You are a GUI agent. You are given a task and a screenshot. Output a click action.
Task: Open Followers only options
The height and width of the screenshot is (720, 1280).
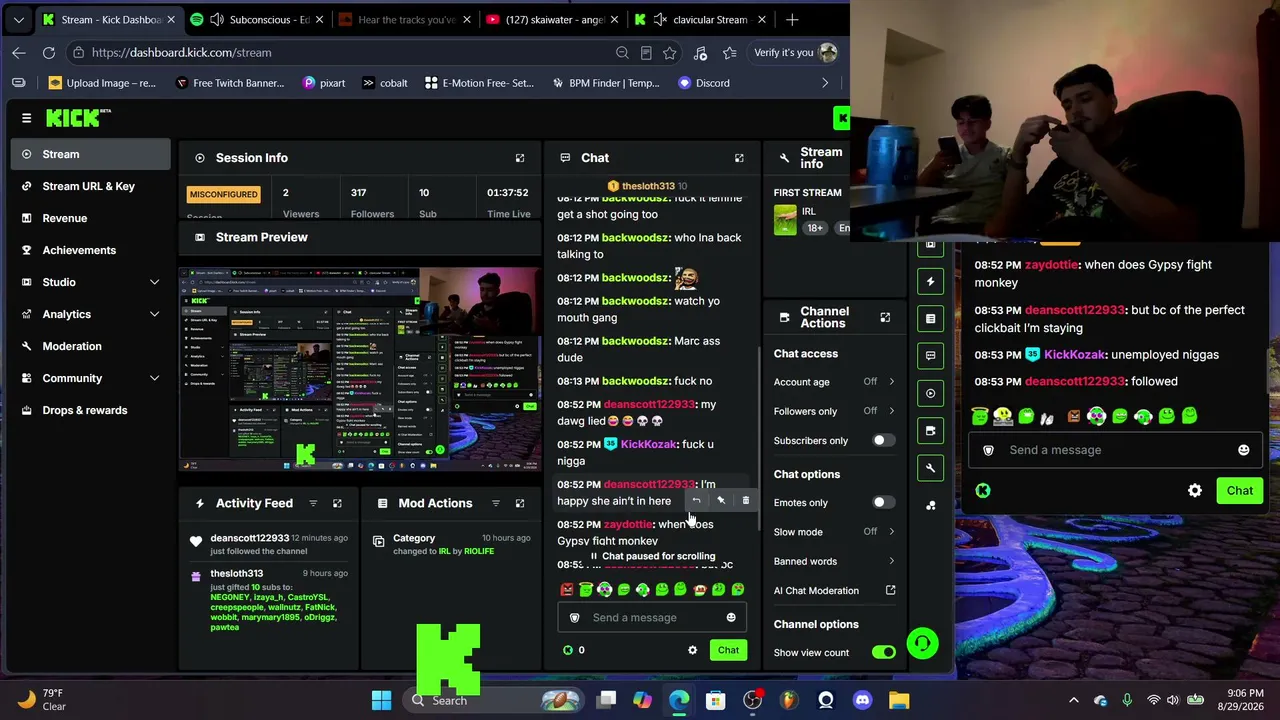tap(834, 411)
